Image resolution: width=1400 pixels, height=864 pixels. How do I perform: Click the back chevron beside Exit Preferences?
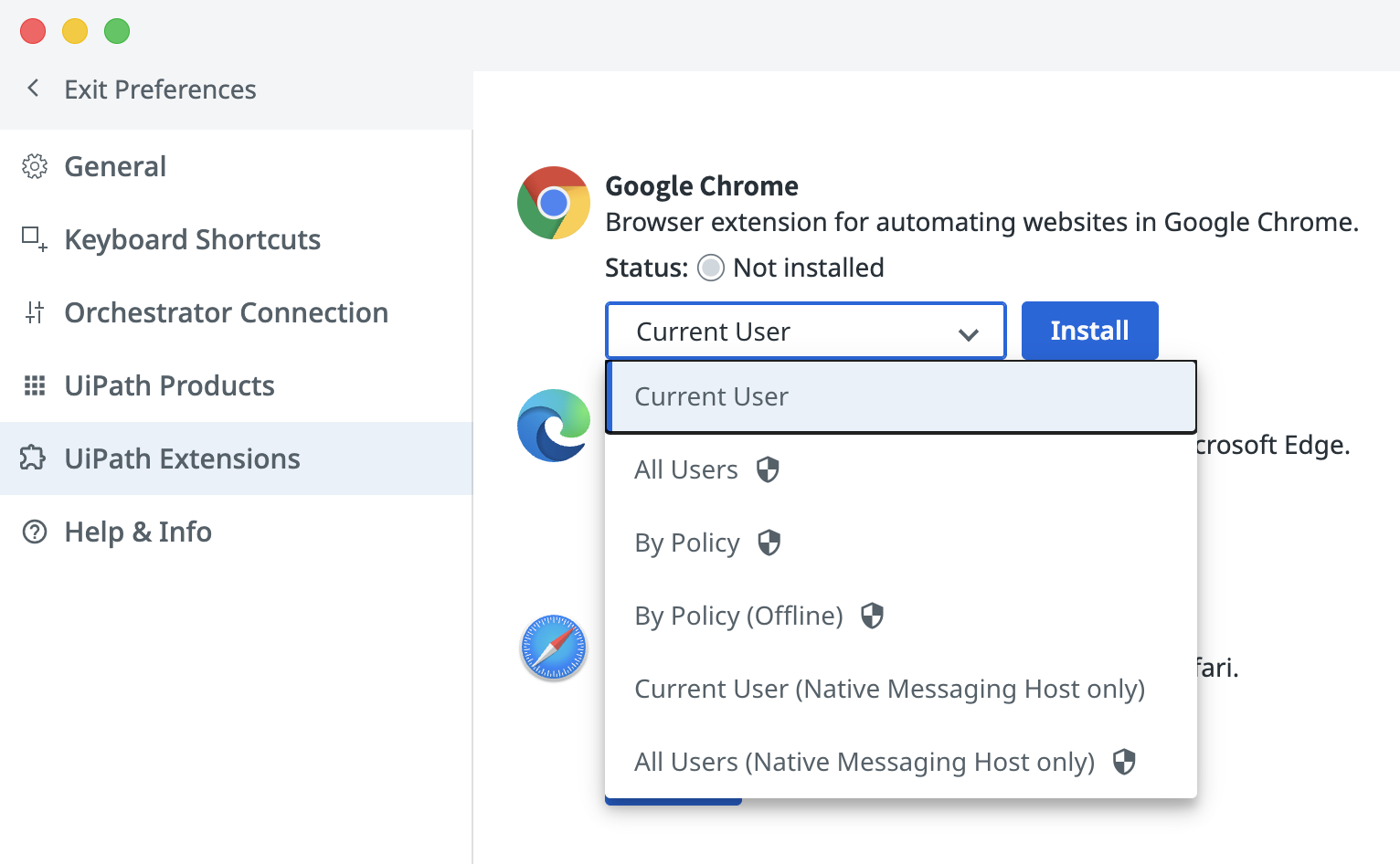[x=34, y=89]
